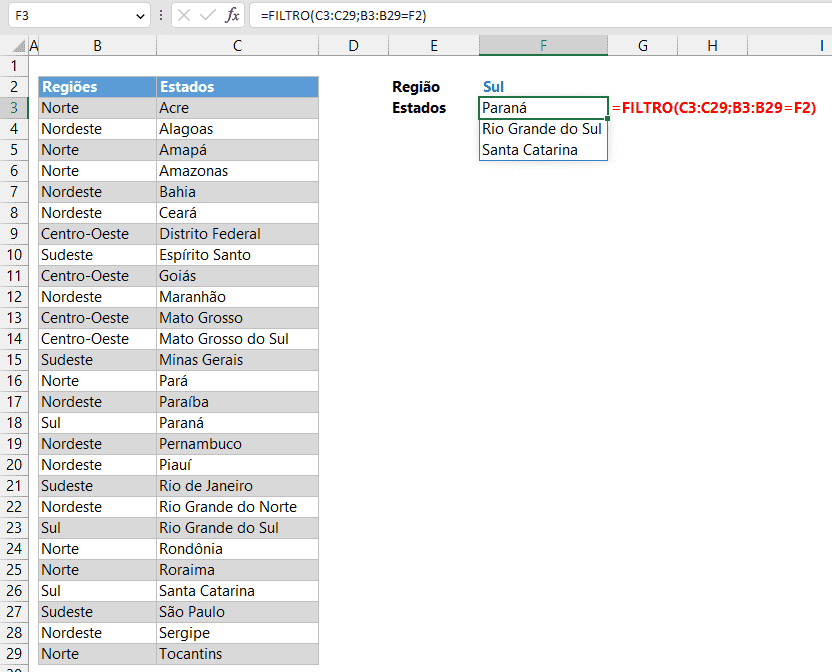Click the Select All corner triangle
Viewport: 832px width, 672px height.
[x=19, y=46]
